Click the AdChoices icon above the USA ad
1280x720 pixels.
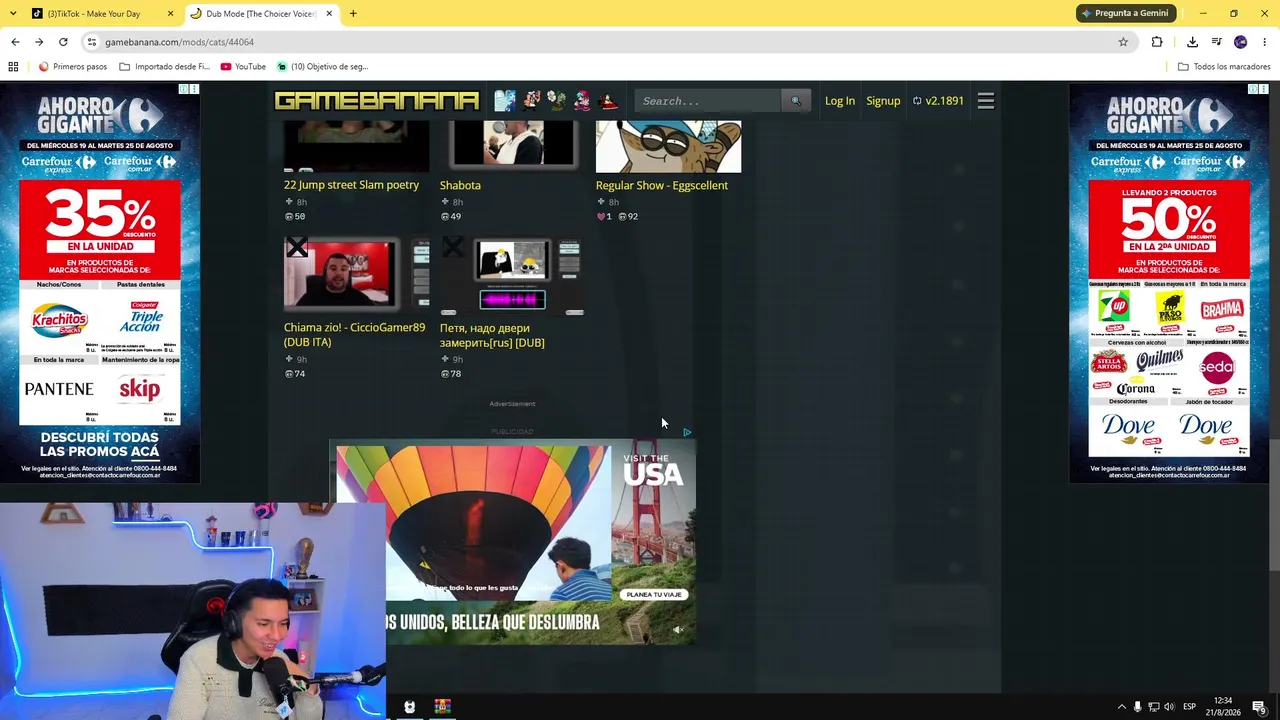coord(687,432)
